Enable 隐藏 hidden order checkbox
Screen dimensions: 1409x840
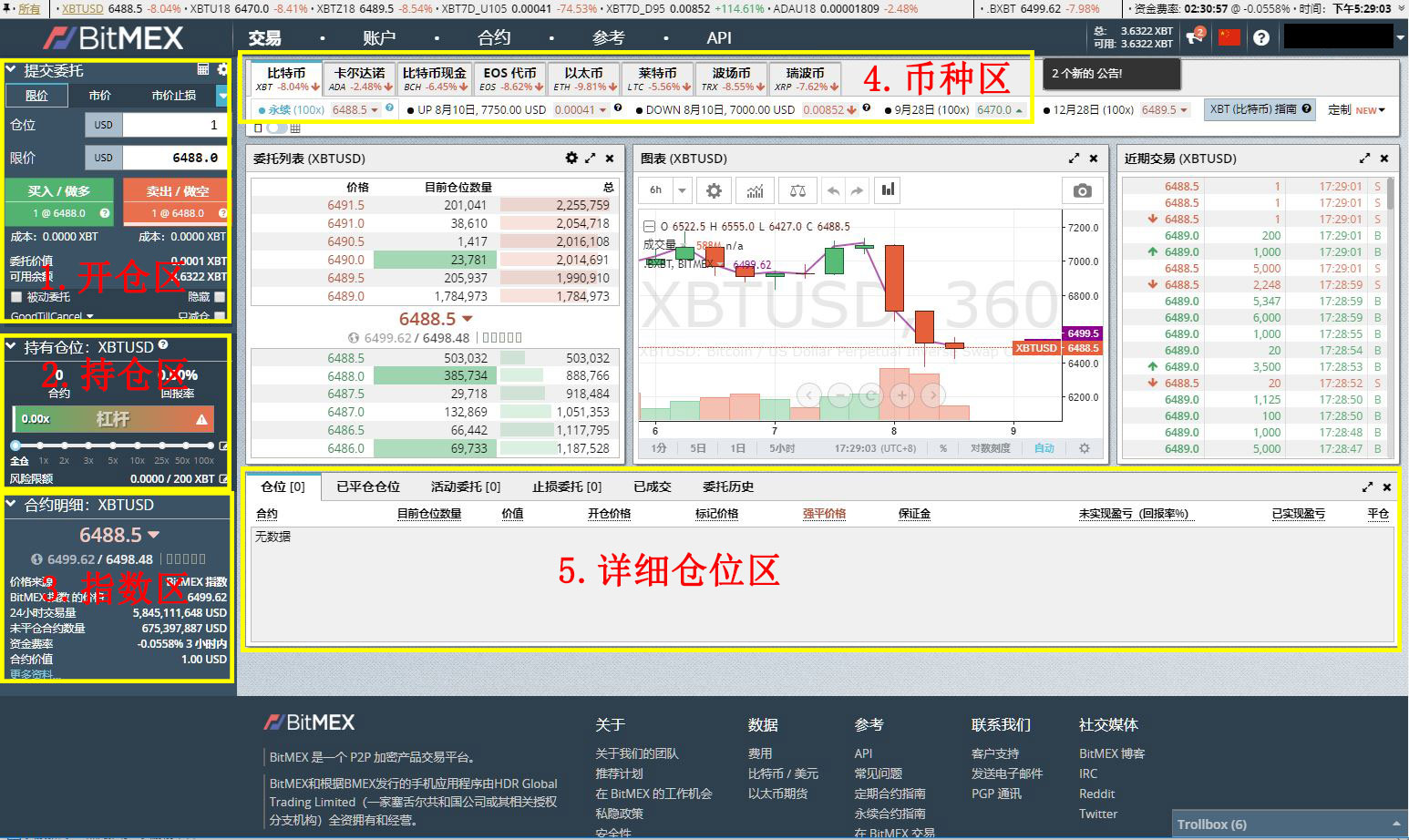pyautogui.click(x=220, y=297)
